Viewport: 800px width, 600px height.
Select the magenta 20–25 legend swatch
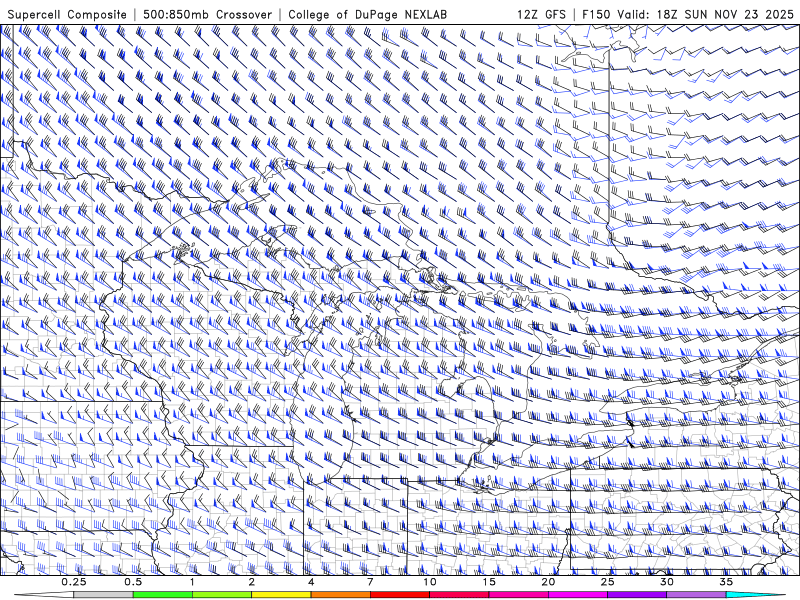tap(578, 595)
